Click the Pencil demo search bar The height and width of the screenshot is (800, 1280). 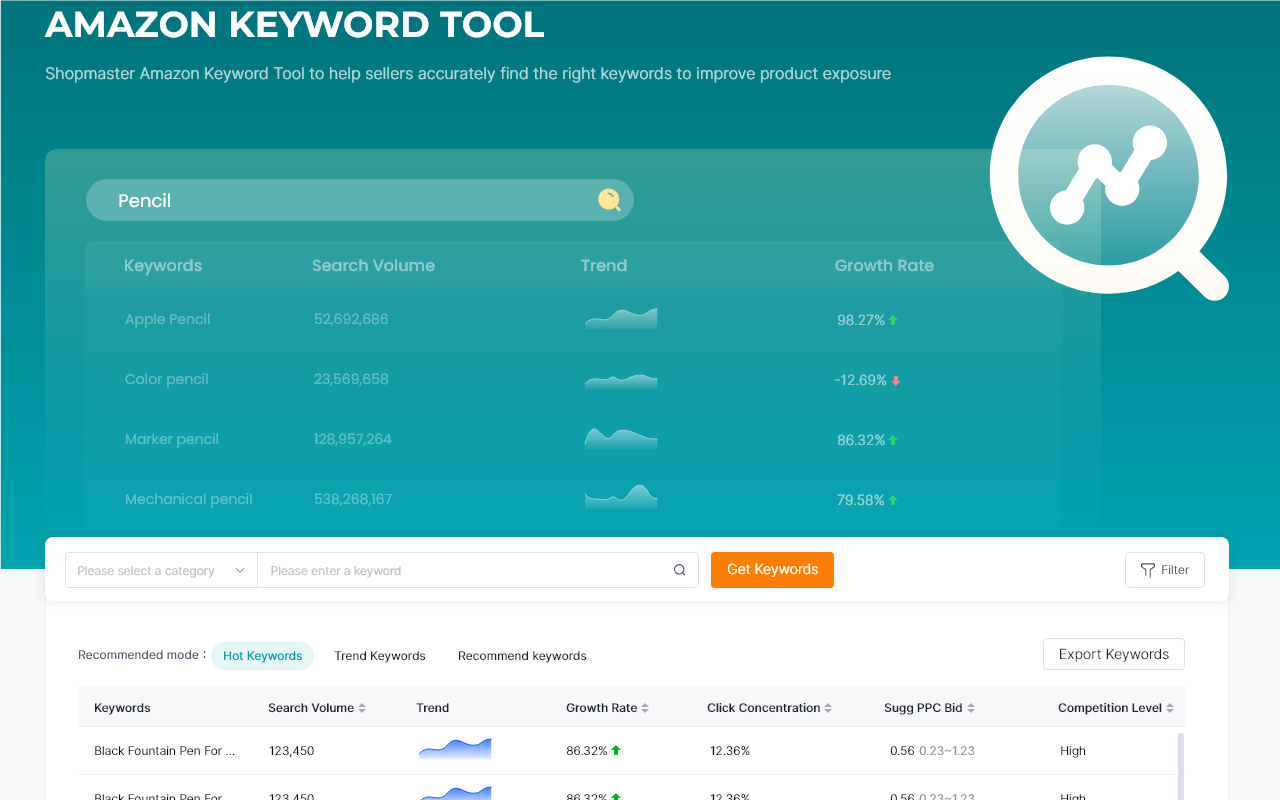(x=360, y=200)
